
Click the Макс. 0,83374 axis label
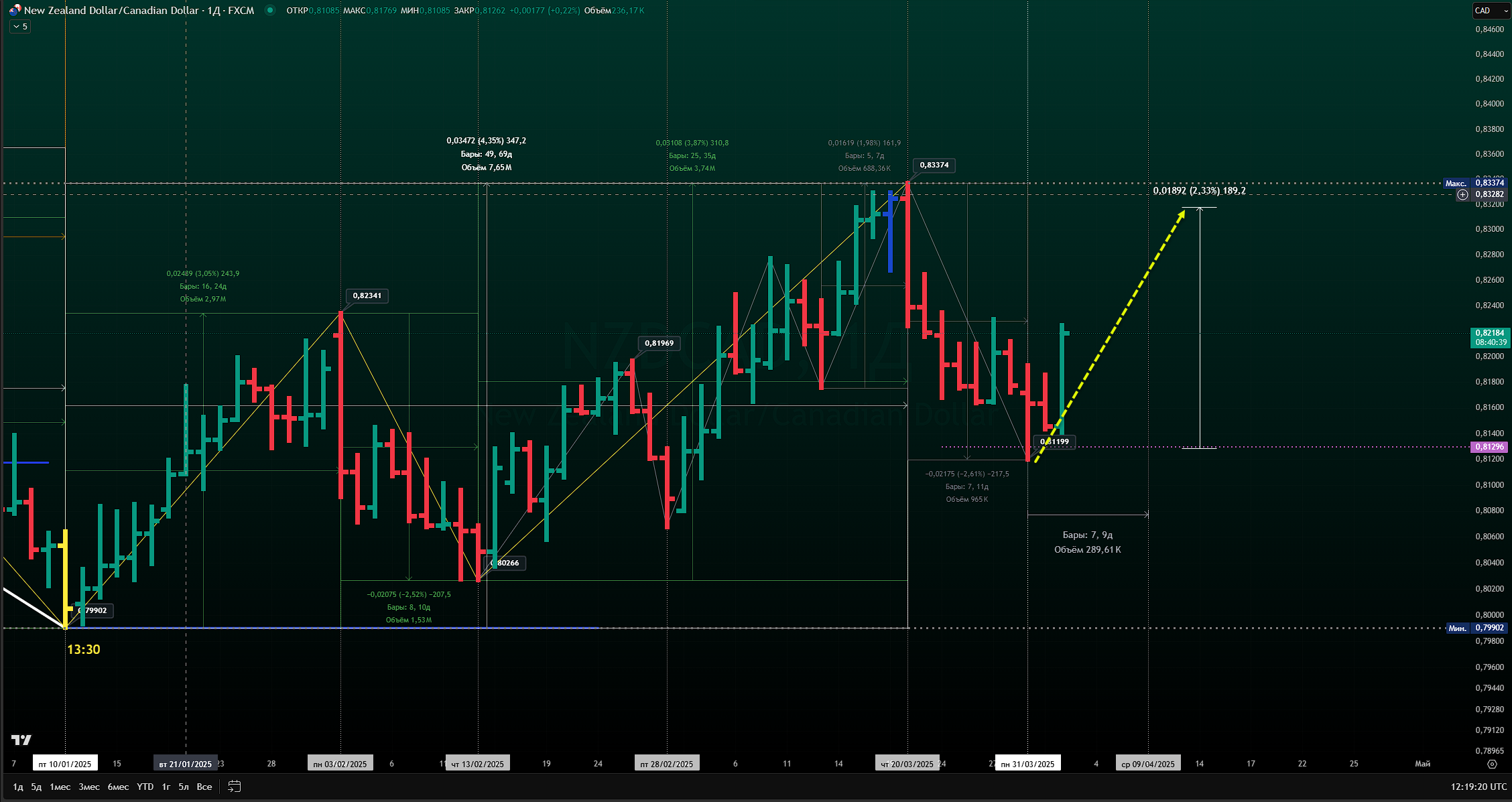[1475, 183]
